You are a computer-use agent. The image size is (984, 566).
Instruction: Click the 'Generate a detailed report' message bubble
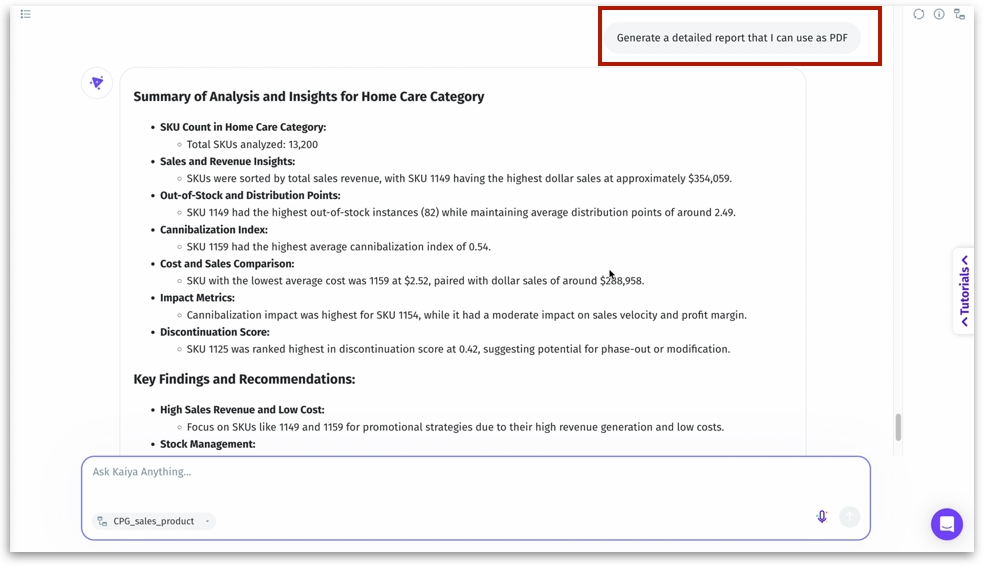click(731, 38)
